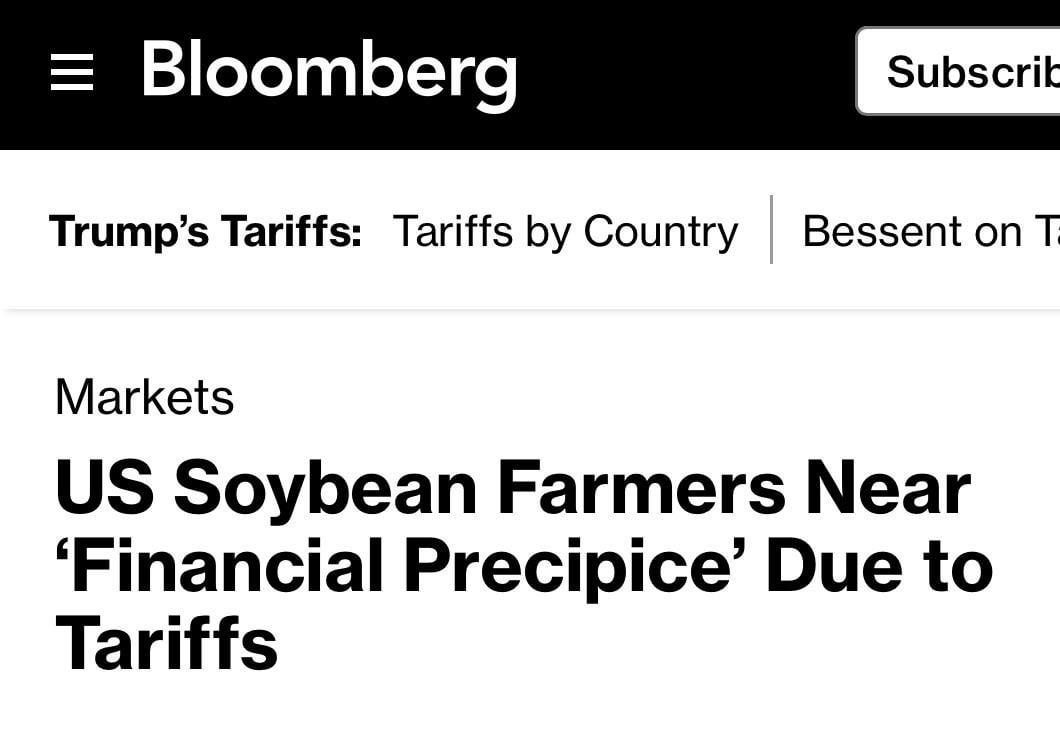Click the white space below the headline
Viewport: 1060px width, 729px height.
pyautogui.click(x=530, y=703)
